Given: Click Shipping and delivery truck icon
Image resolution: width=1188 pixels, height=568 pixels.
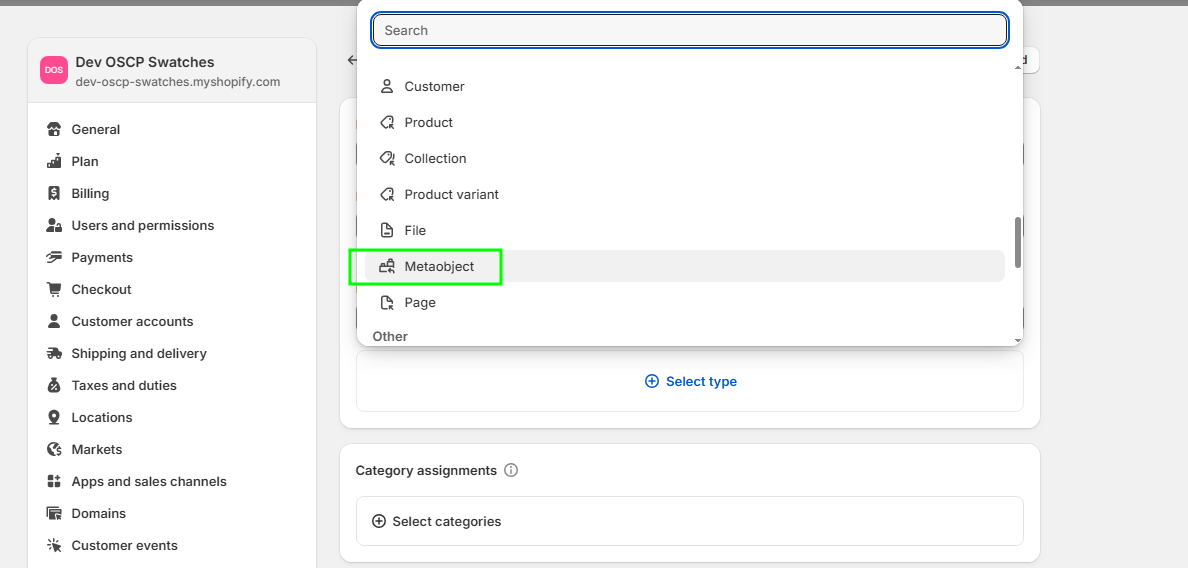Looking at the screenshot, I should coord(54,354).
